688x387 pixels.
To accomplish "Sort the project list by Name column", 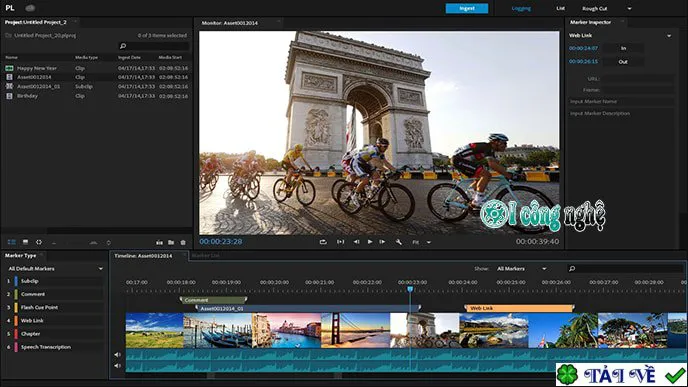I will pos(11,57).
